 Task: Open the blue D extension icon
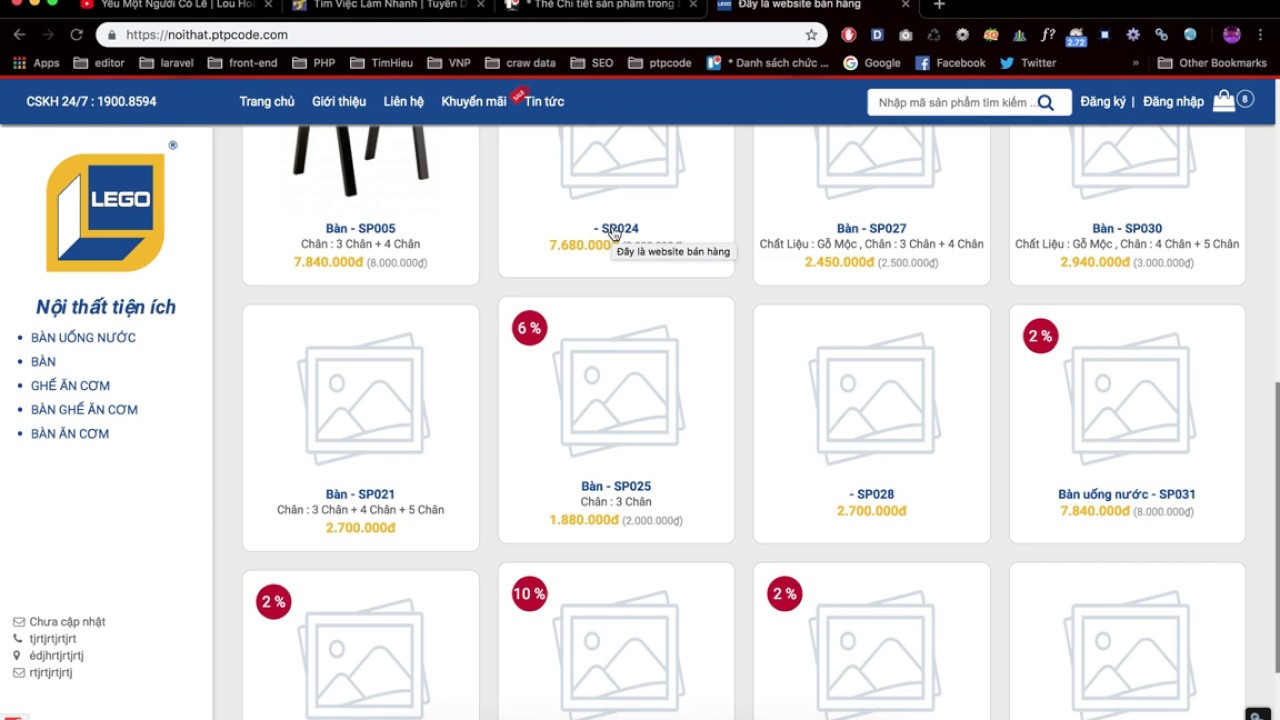tap(877, 35)
